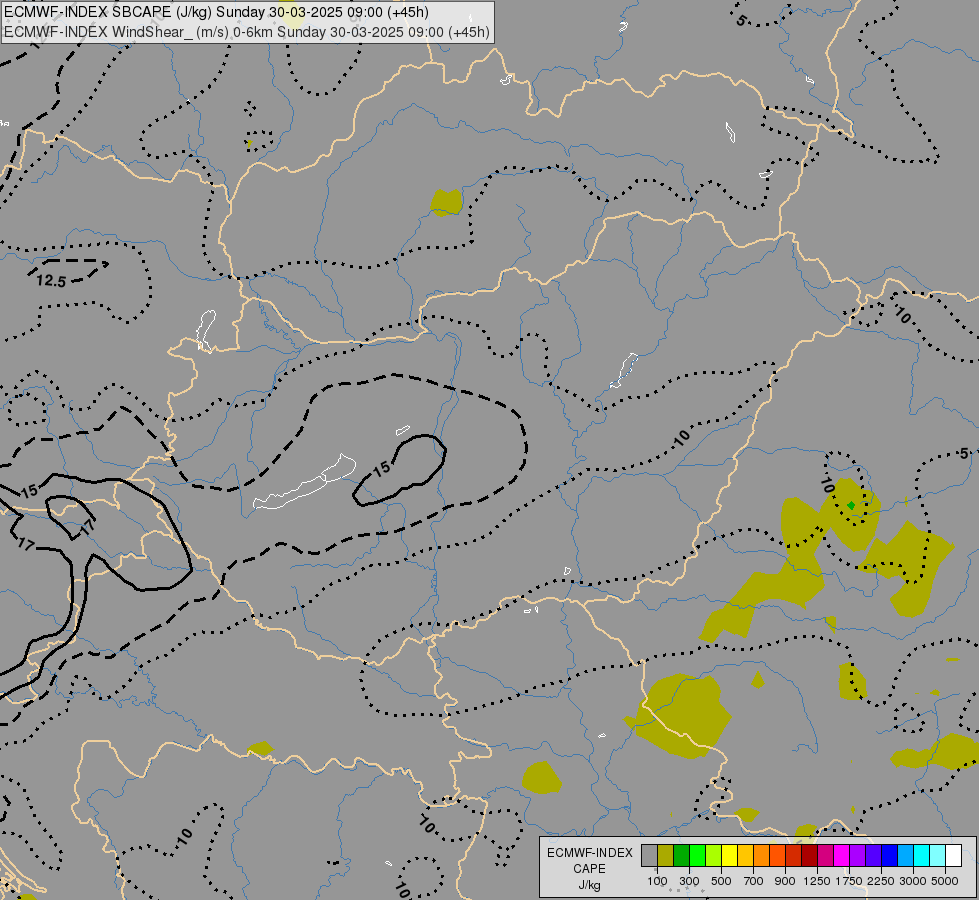Click the legend value 5000
The image size is (979, 900).
(x=945, y=881)
